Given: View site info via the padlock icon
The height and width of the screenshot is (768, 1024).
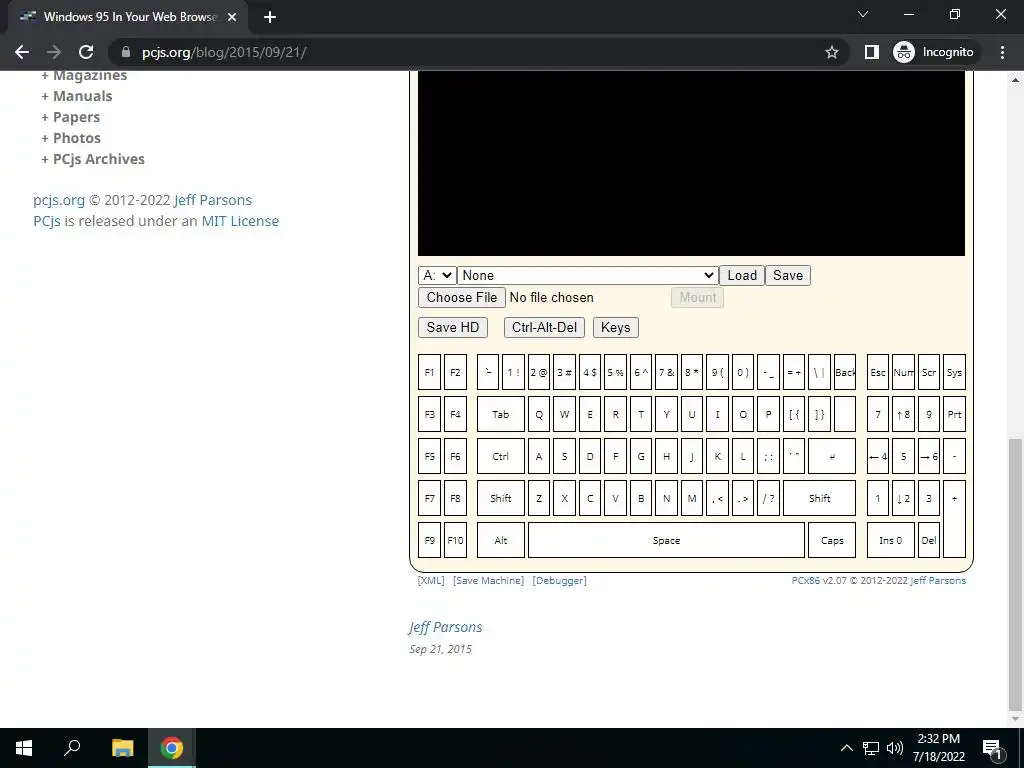Looking at the screenshot, I should 126,52.
